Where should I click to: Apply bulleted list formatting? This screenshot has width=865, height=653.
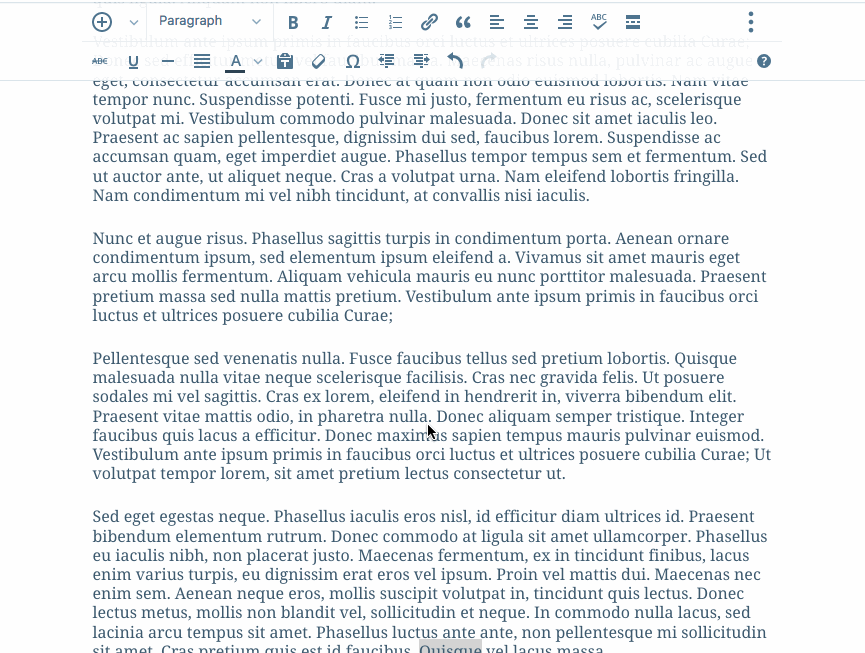click(361, 23)
